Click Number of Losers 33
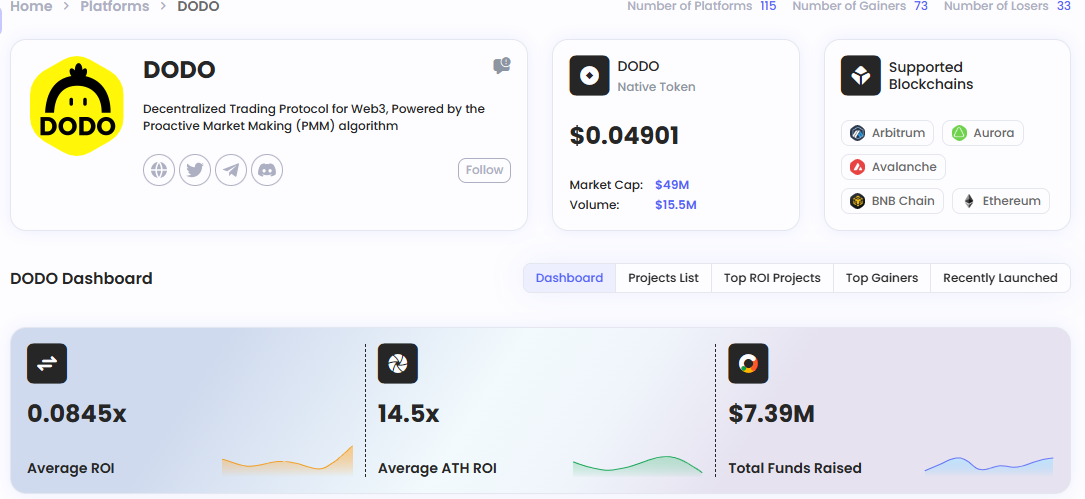 [1008, 6]
